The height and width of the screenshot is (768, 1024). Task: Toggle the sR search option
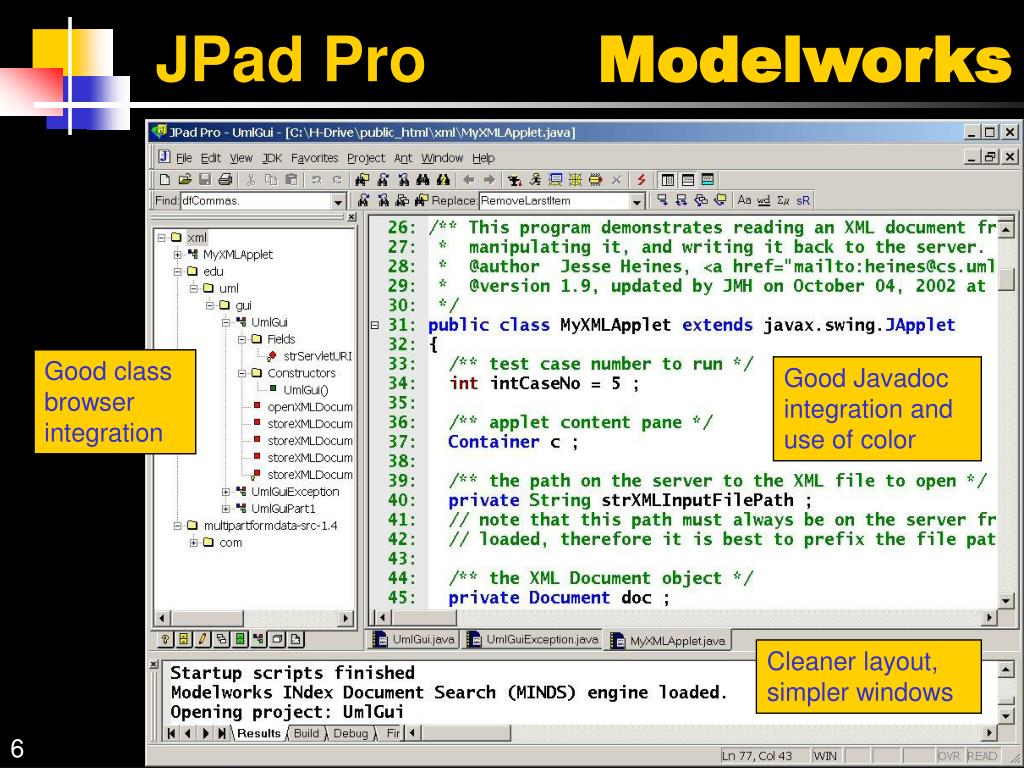(x=803, y=200)
